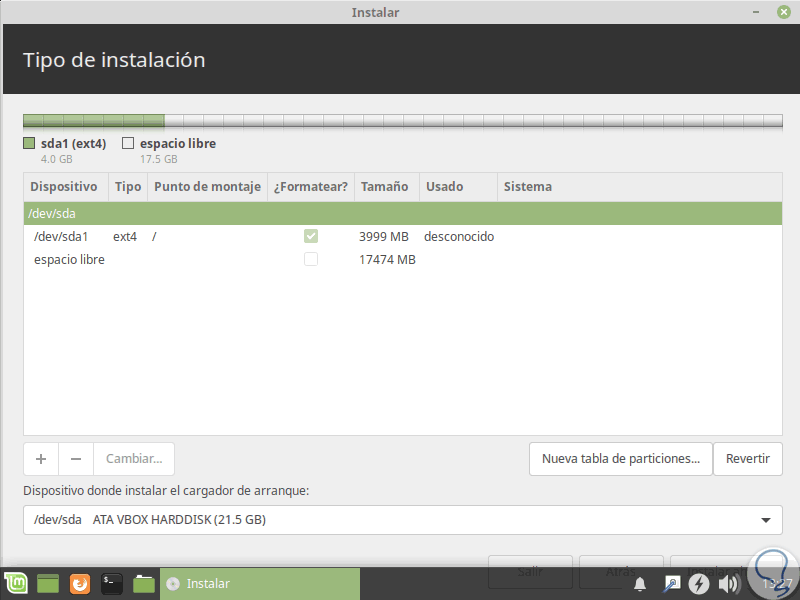Select the espacio libre row
Image resolution: width=800 pixels, height=600 pixels.
403,259
